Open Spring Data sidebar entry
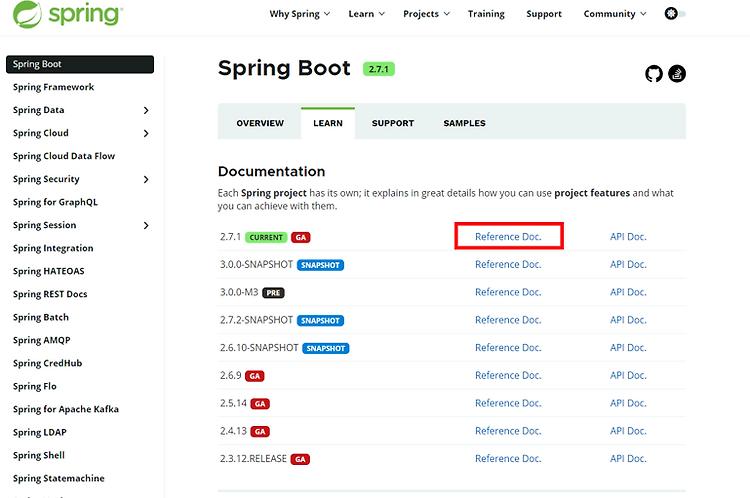Screen dimensions: 750x498 tap(39, 110)
